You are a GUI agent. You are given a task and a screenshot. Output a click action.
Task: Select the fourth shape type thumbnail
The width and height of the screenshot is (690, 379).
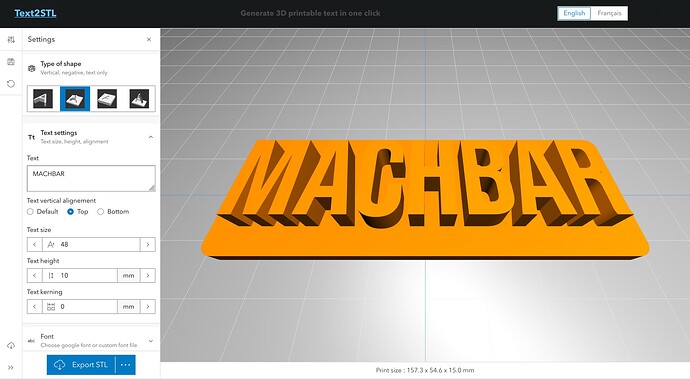(139, 99)
